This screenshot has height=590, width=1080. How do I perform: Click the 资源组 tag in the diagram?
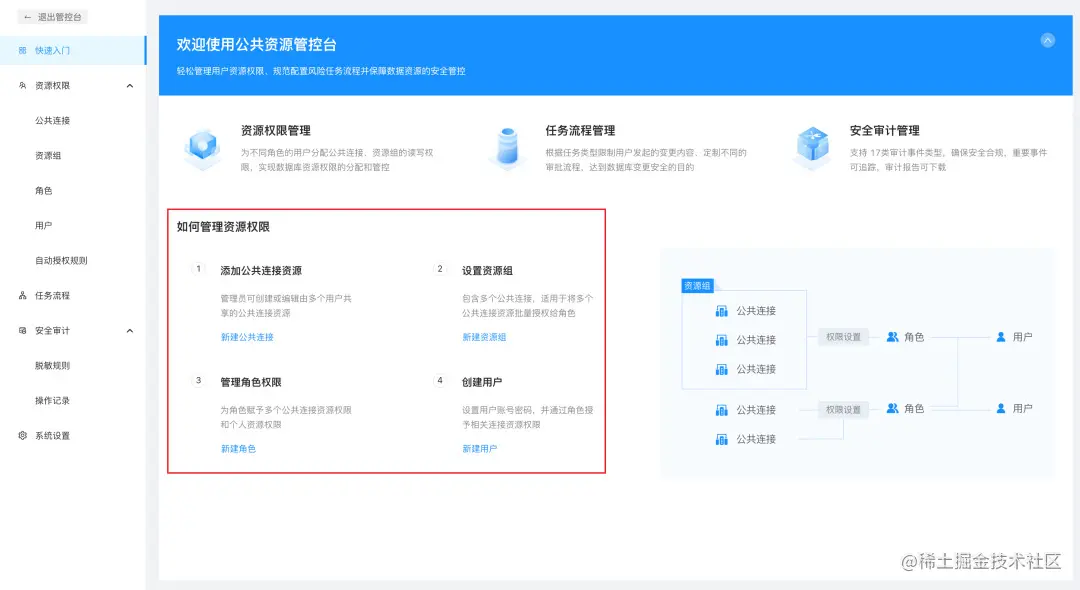697,286
